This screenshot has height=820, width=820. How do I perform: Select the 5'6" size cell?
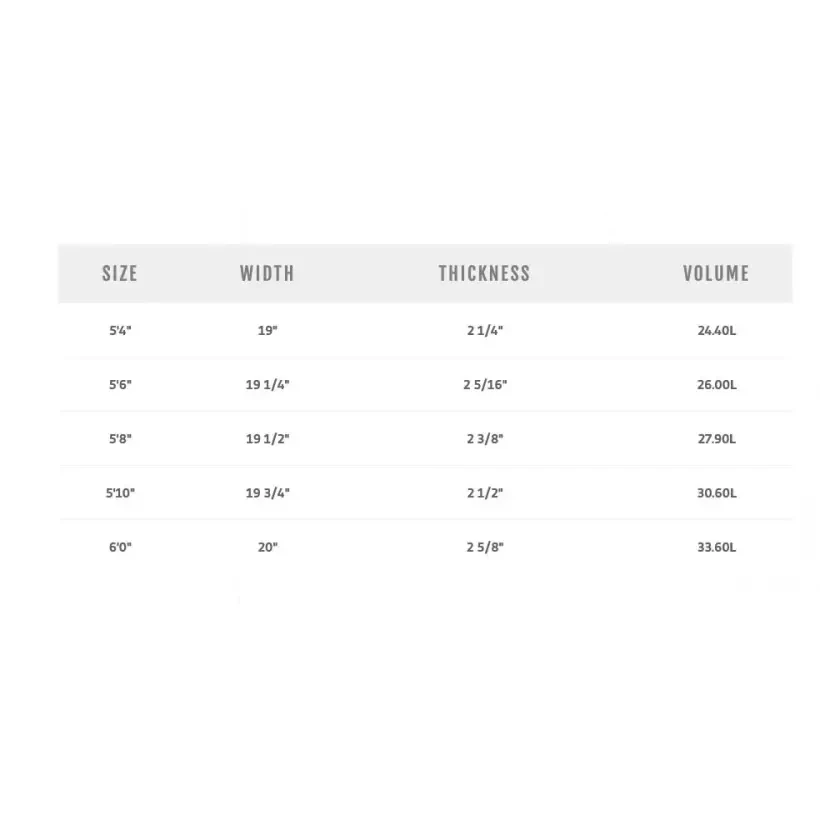(120, 384)
